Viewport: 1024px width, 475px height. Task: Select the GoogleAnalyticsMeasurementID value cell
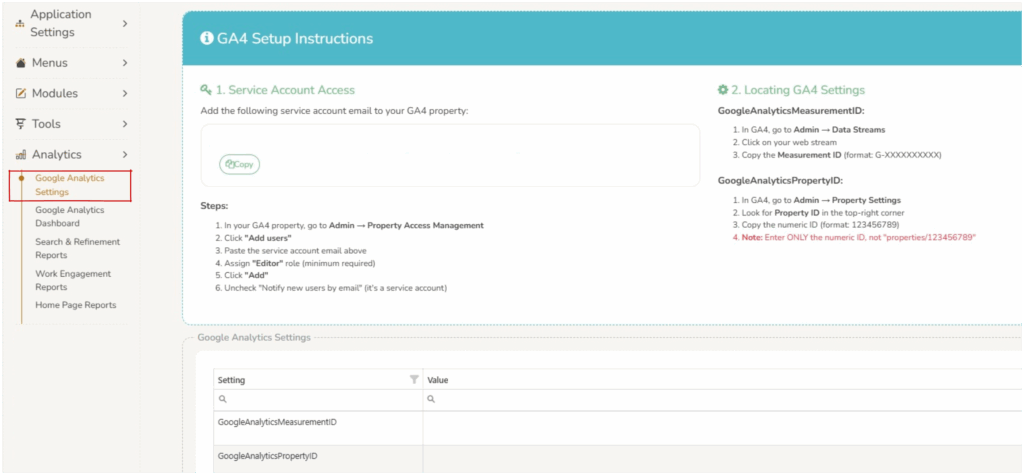[x=720, y=423]
